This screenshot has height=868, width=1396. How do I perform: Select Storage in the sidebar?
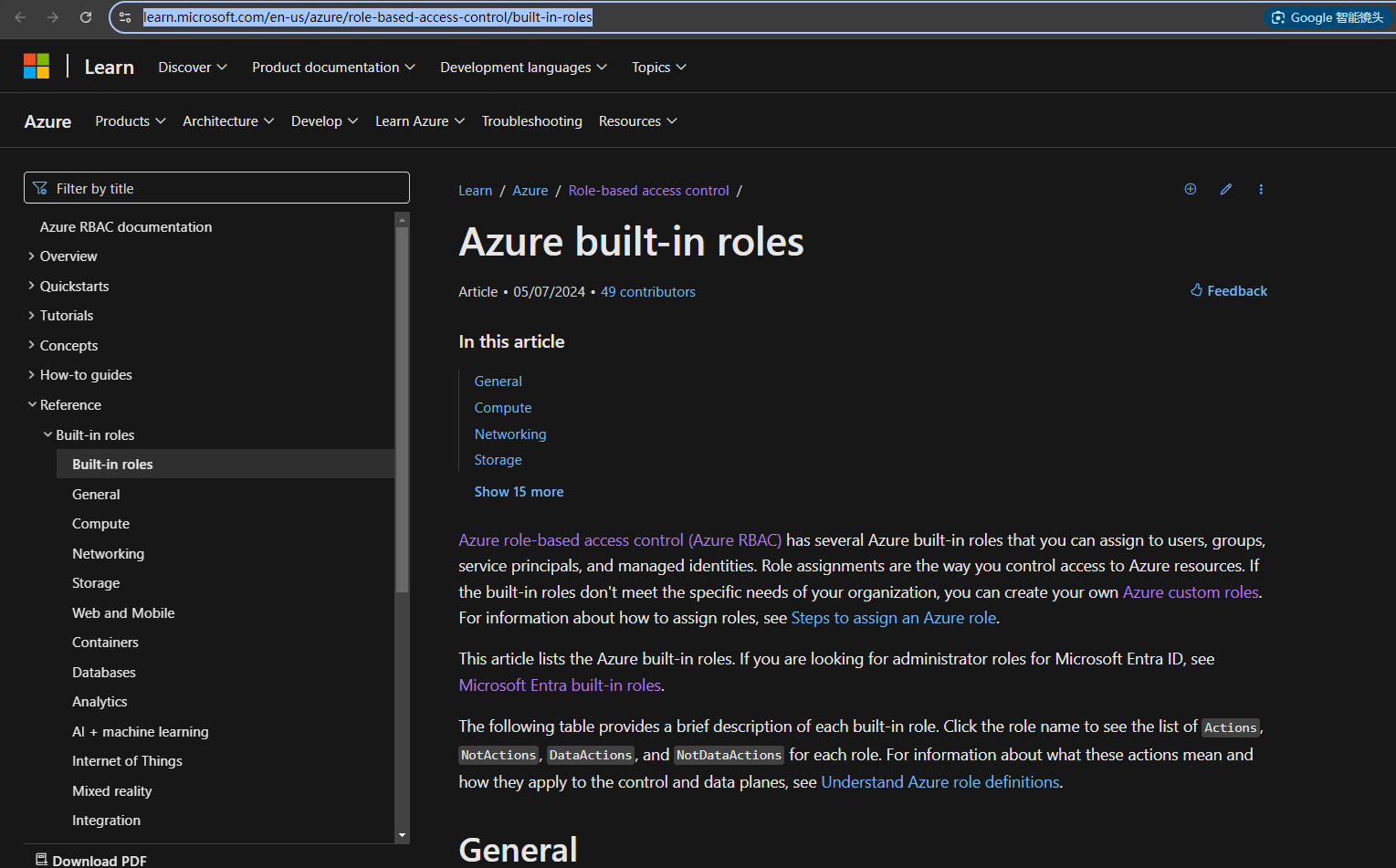point(96,583)
